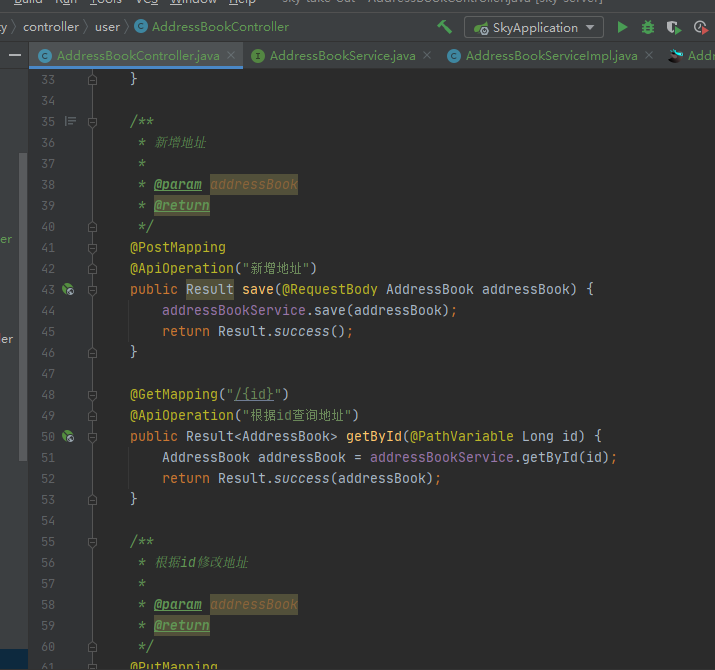Switch to AddressBookService.java tab
Viewport: 715px width, 670px height.
click(342, 56)
